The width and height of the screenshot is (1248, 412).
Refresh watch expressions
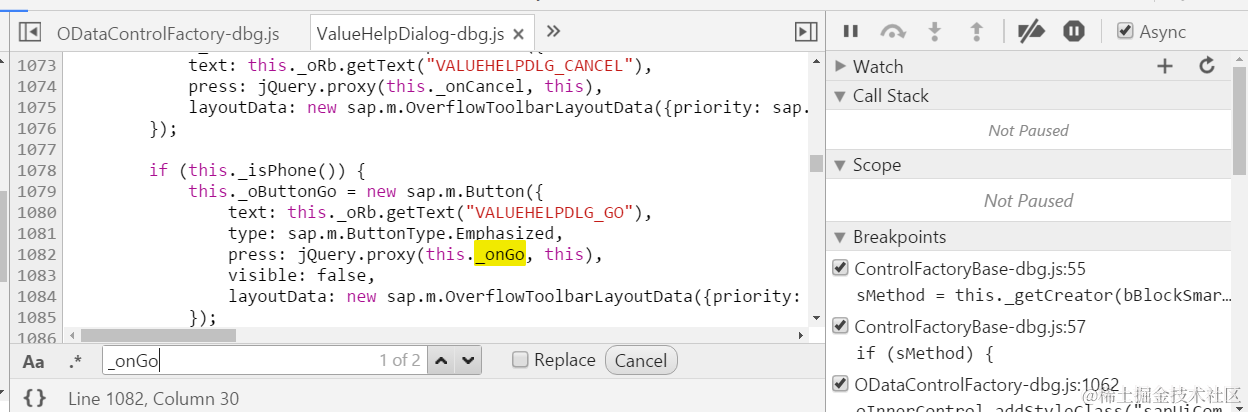click(x=1207, y=66)
